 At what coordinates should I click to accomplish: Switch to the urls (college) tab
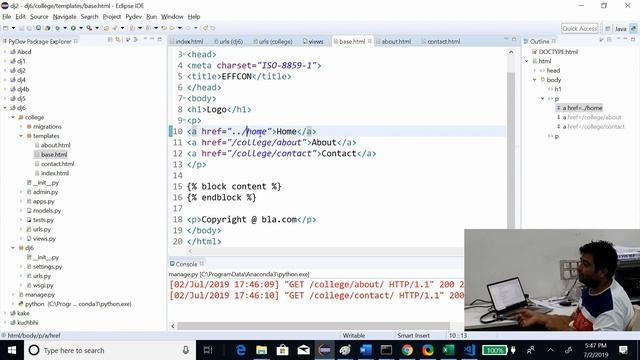tap(273, 41)
